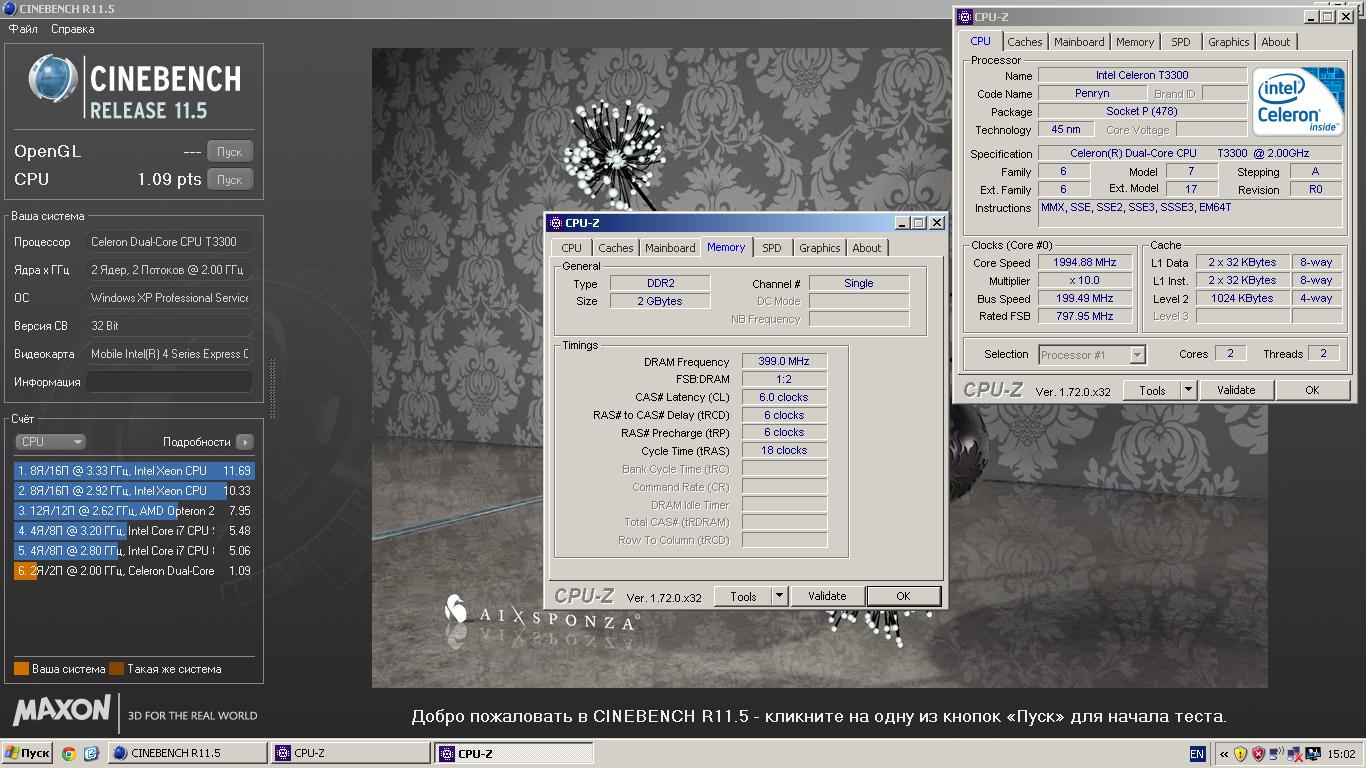Open Caches tab in Memory CPU-Z window
1366x768 pixels.
click(616, 248)
